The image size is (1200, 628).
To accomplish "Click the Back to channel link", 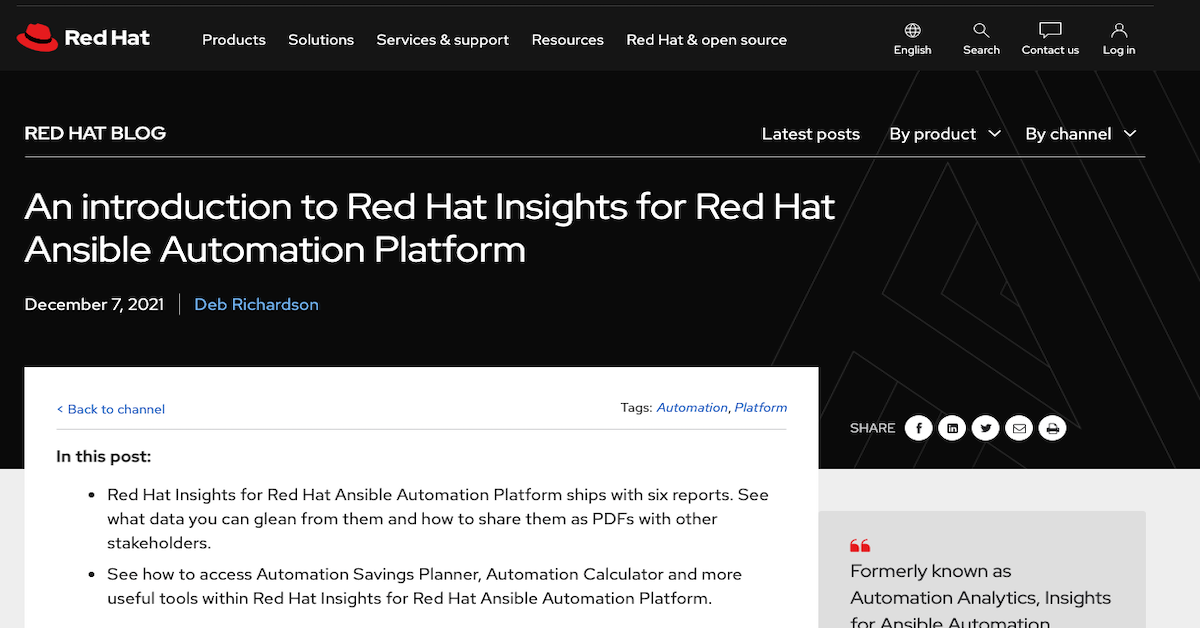I will [x=111, y=409].
